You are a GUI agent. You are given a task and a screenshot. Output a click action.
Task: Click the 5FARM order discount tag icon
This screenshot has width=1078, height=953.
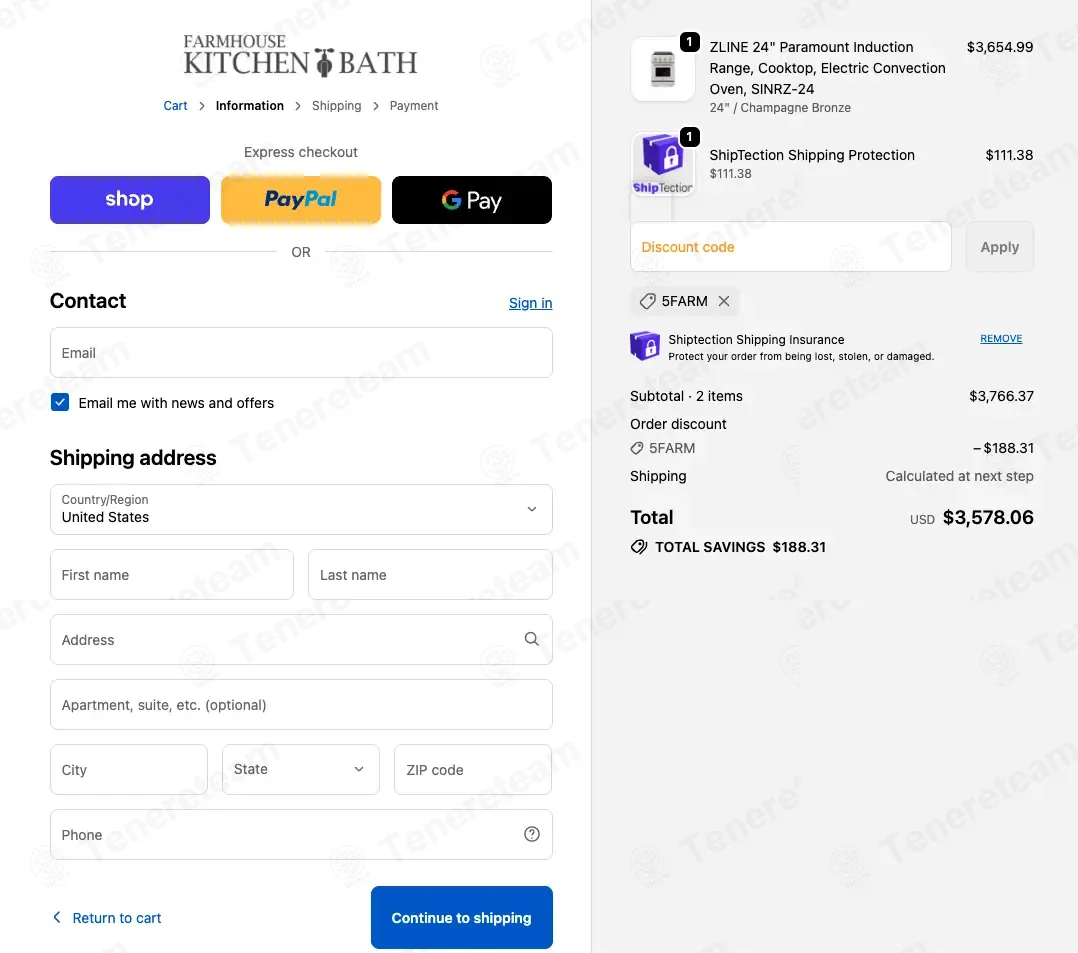[637, 448]
